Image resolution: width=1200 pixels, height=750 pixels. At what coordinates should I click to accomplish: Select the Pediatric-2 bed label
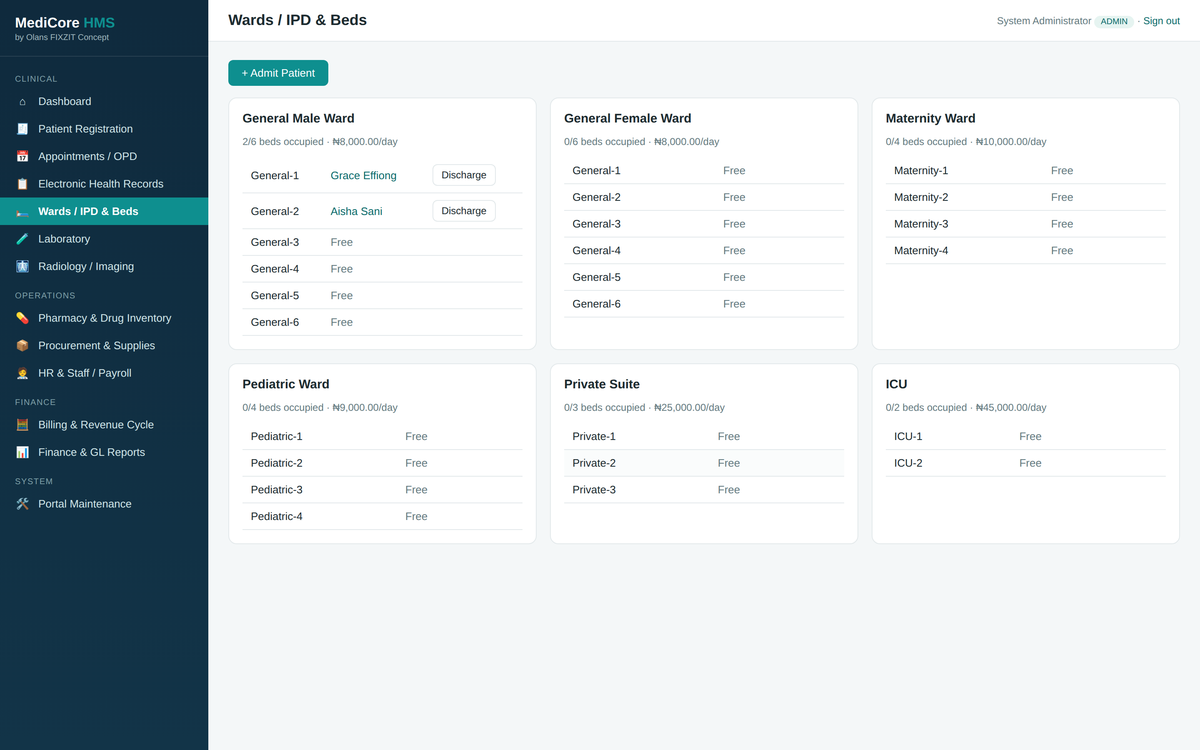pyautogui.click(x=277, y=463)
